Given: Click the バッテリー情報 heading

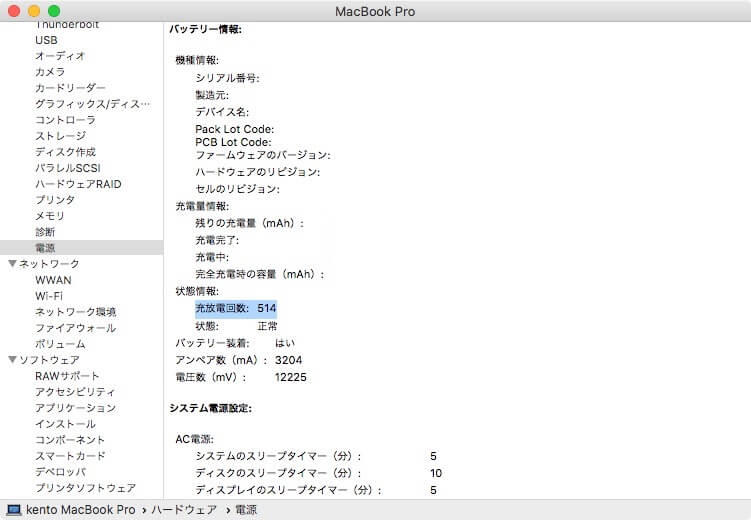Looking at the screenshot, I should [x=205, y=29].
